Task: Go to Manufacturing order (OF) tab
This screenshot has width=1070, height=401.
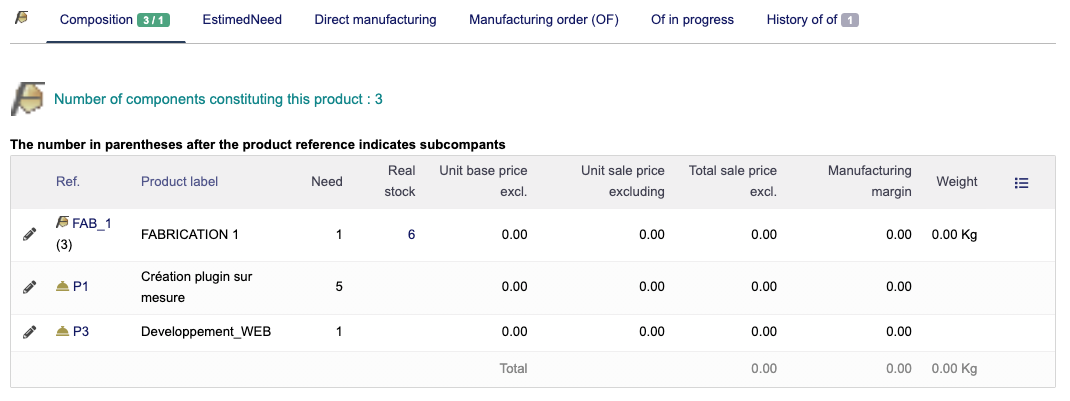Action: click(543, 20)
